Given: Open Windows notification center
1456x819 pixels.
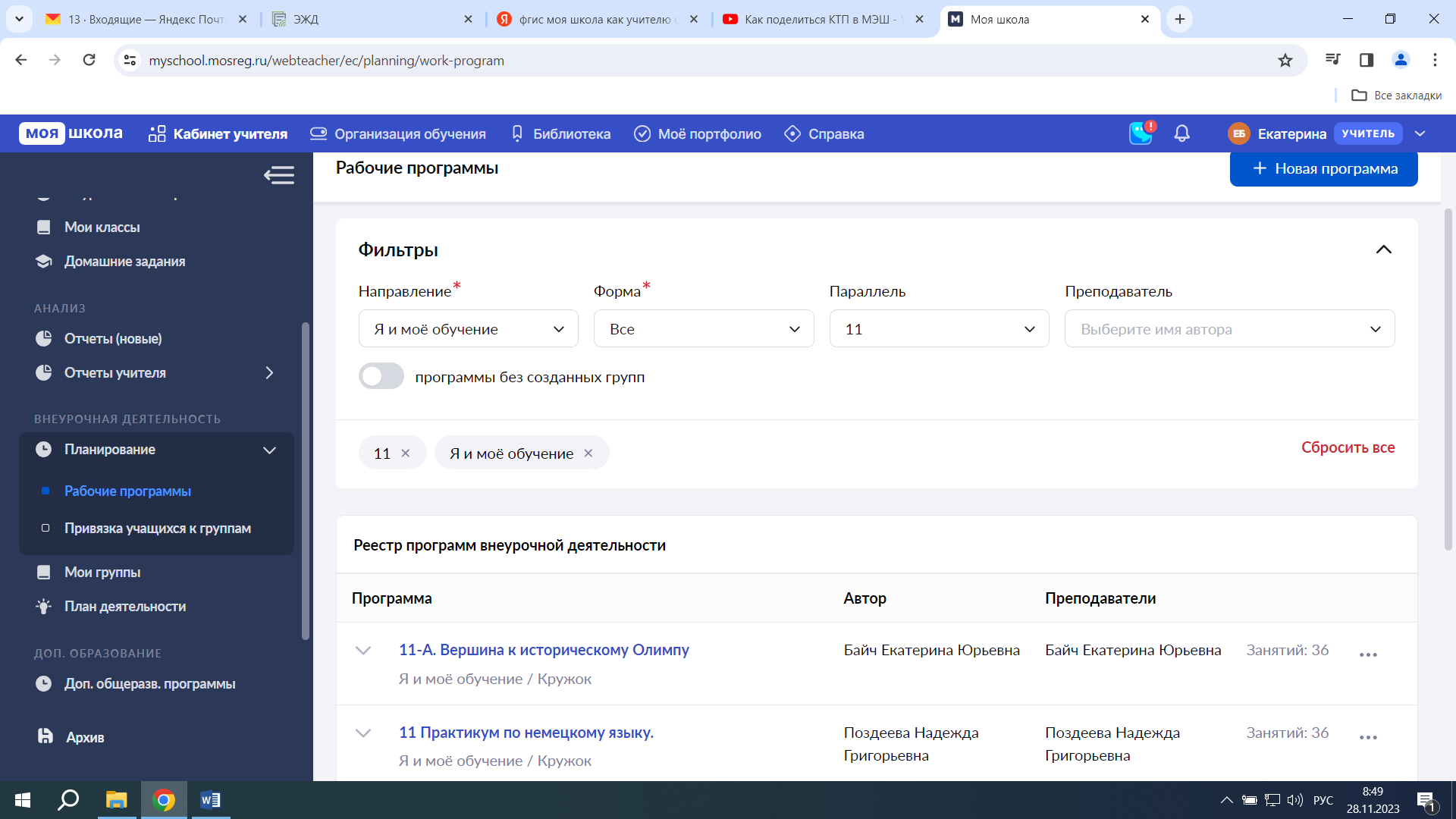Looking at the screenshot, I should pyautogui.click(x=1426, y=801).
